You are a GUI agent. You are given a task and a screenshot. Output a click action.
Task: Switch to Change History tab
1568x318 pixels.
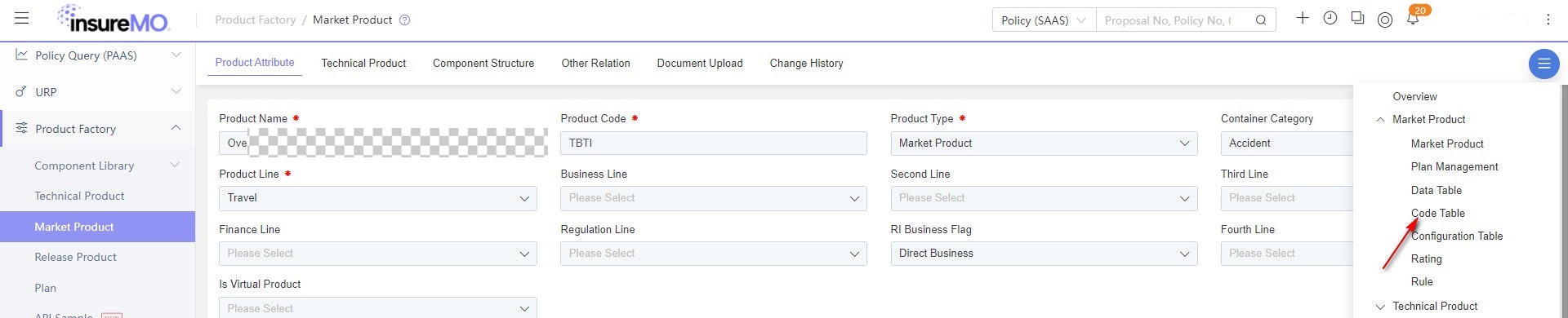[806, 63]
